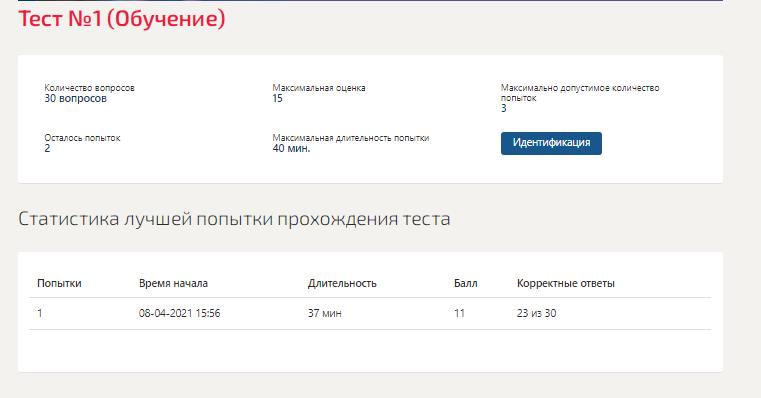
Task: Click the Статистика лучшей попытки heading
Action: click(234, 219)
